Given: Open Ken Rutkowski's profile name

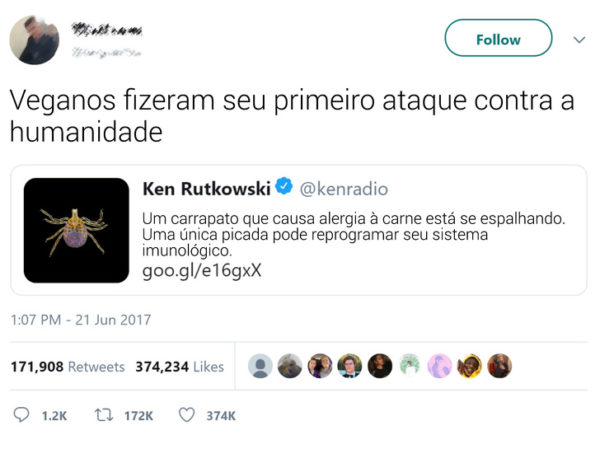Looking at the screenshot, I should pos(207,189).
